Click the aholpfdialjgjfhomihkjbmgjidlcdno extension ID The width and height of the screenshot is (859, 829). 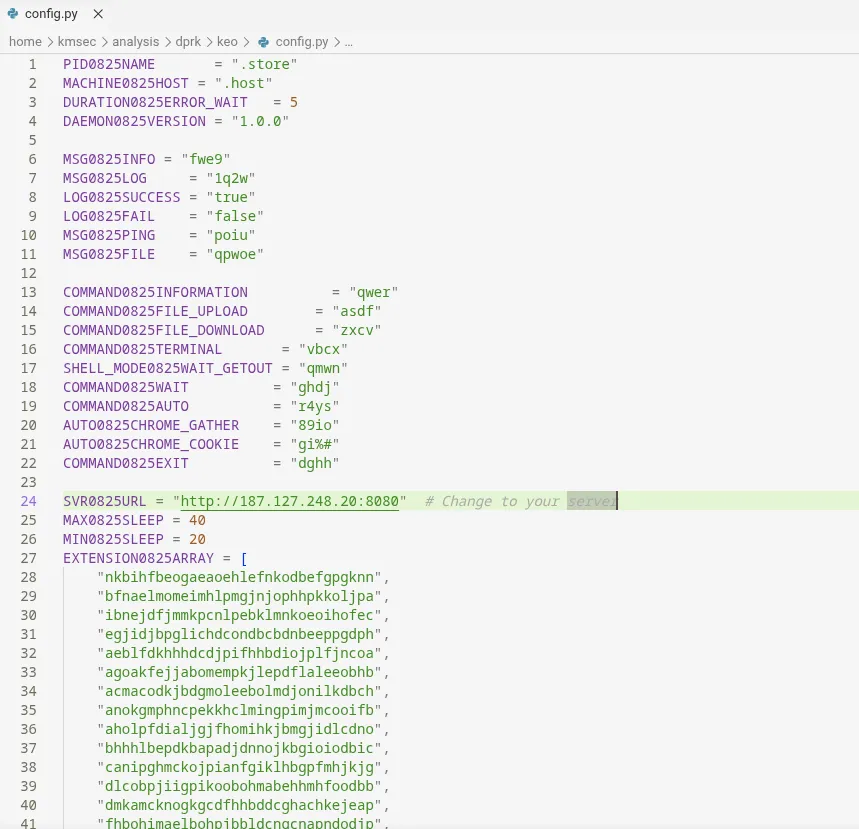pos(239,729)
